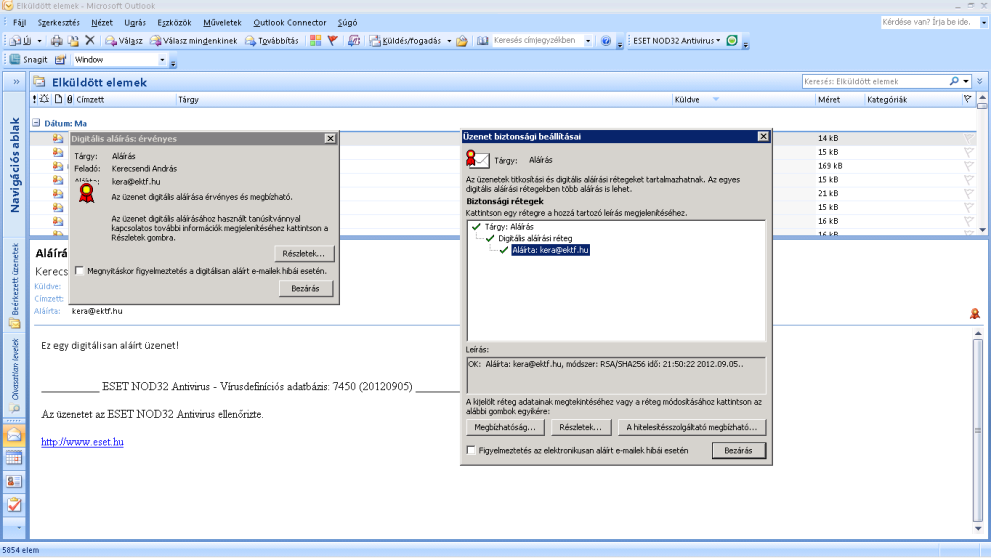Screen dimensions: 991x558
Task: Open the Fájl menu
Action: 20,23
